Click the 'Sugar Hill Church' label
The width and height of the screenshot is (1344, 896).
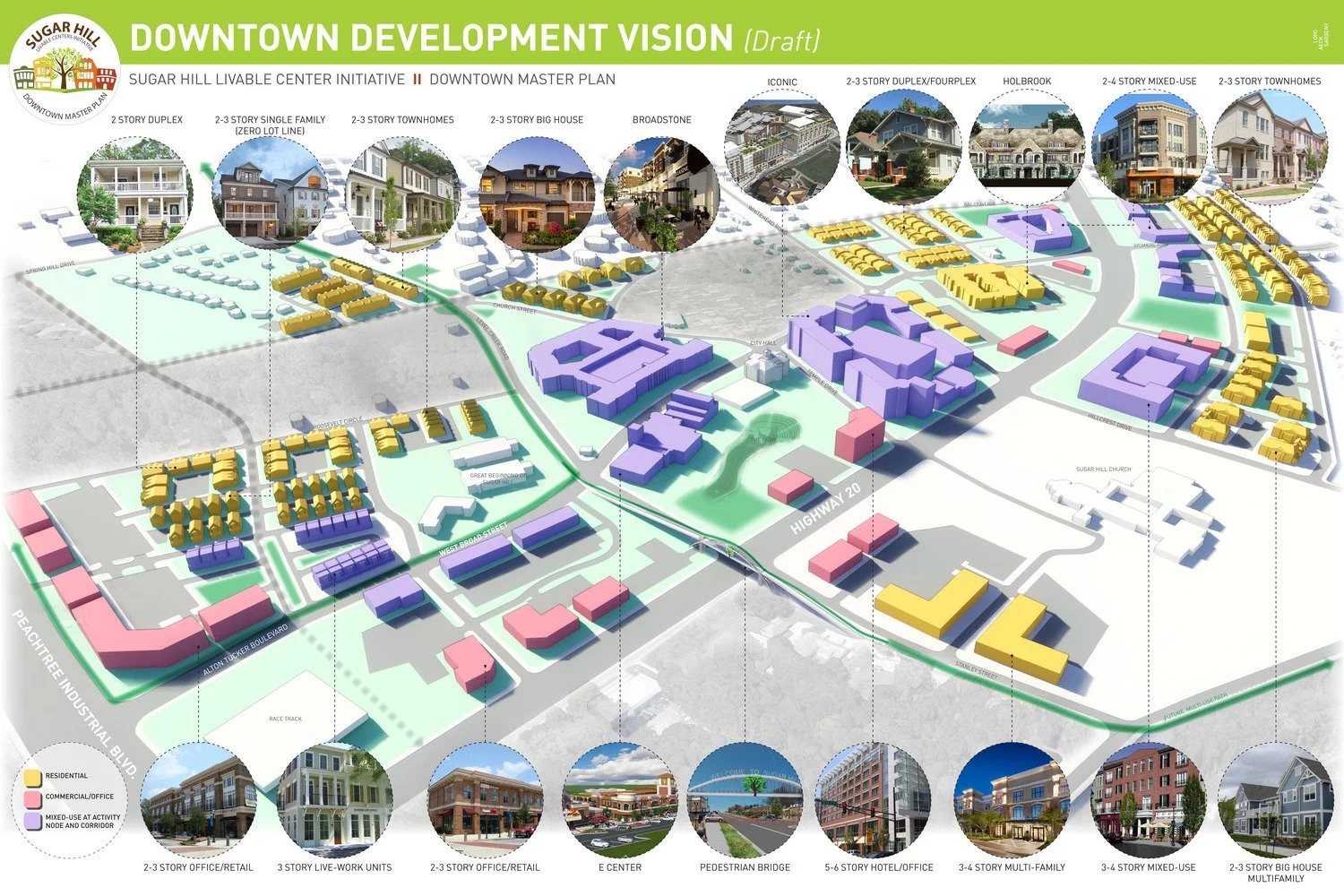pos(1103,469)
